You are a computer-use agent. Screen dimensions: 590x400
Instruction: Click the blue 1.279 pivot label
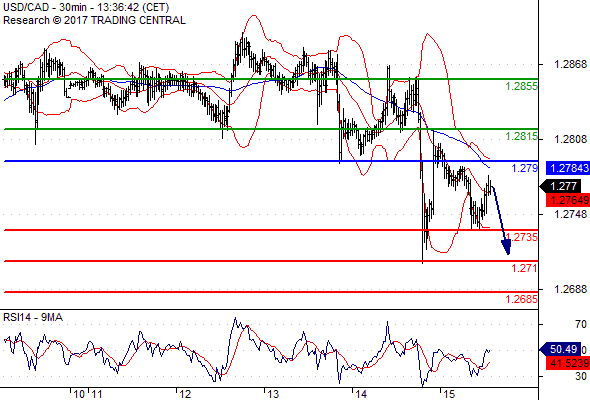525,168
